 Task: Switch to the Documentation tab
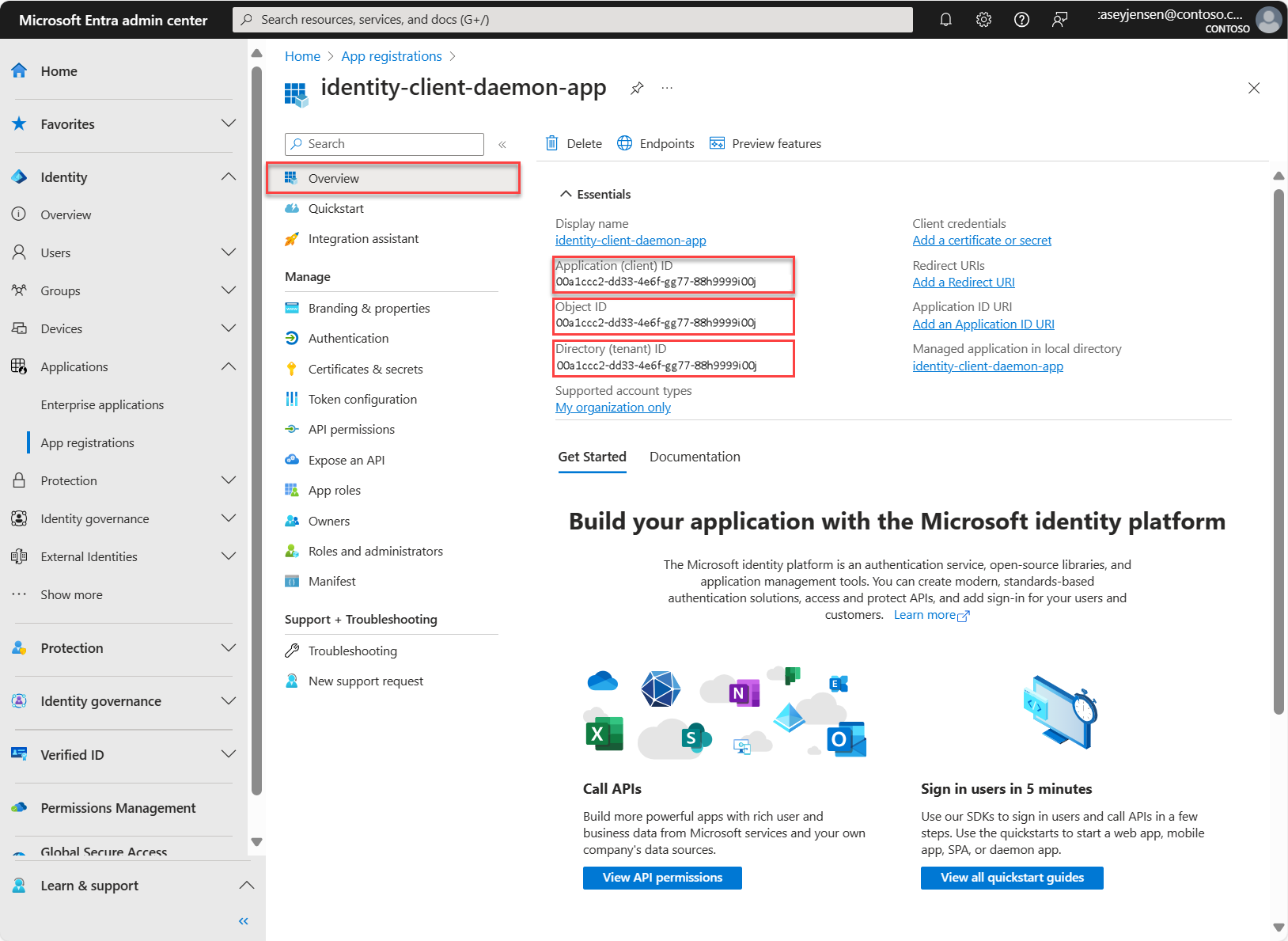(x=695, y=457)
